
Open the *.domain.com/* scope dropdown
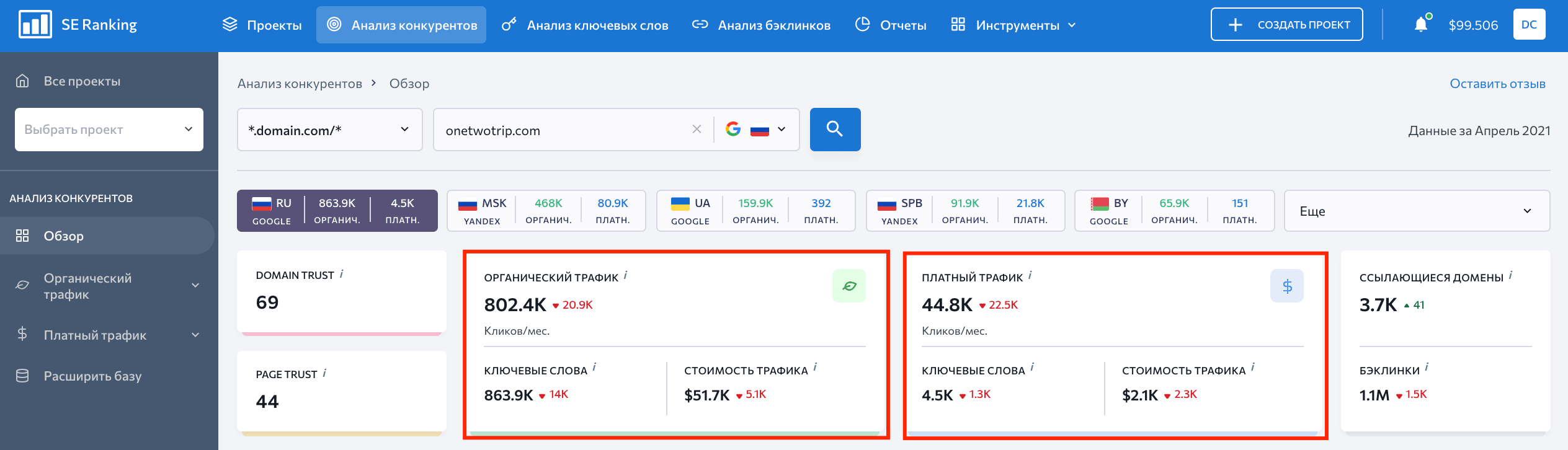pos(330,130)
